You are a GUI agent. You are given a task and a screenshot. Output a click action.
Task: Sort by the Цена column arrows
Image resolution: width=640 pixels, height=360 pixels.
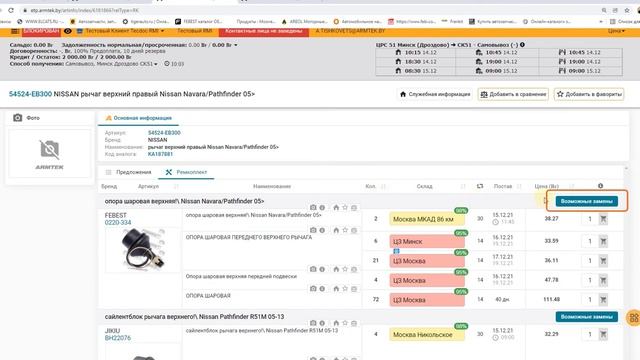pos(571,187)
